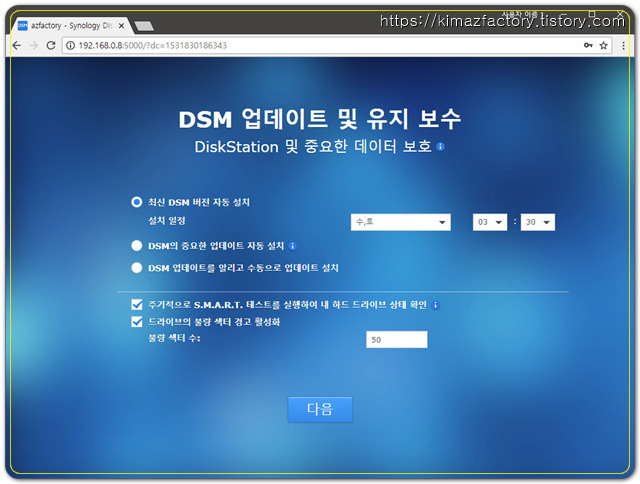640x484 pixels.
Task: Click the browser back arrow
Action: [x=16, y=45]
